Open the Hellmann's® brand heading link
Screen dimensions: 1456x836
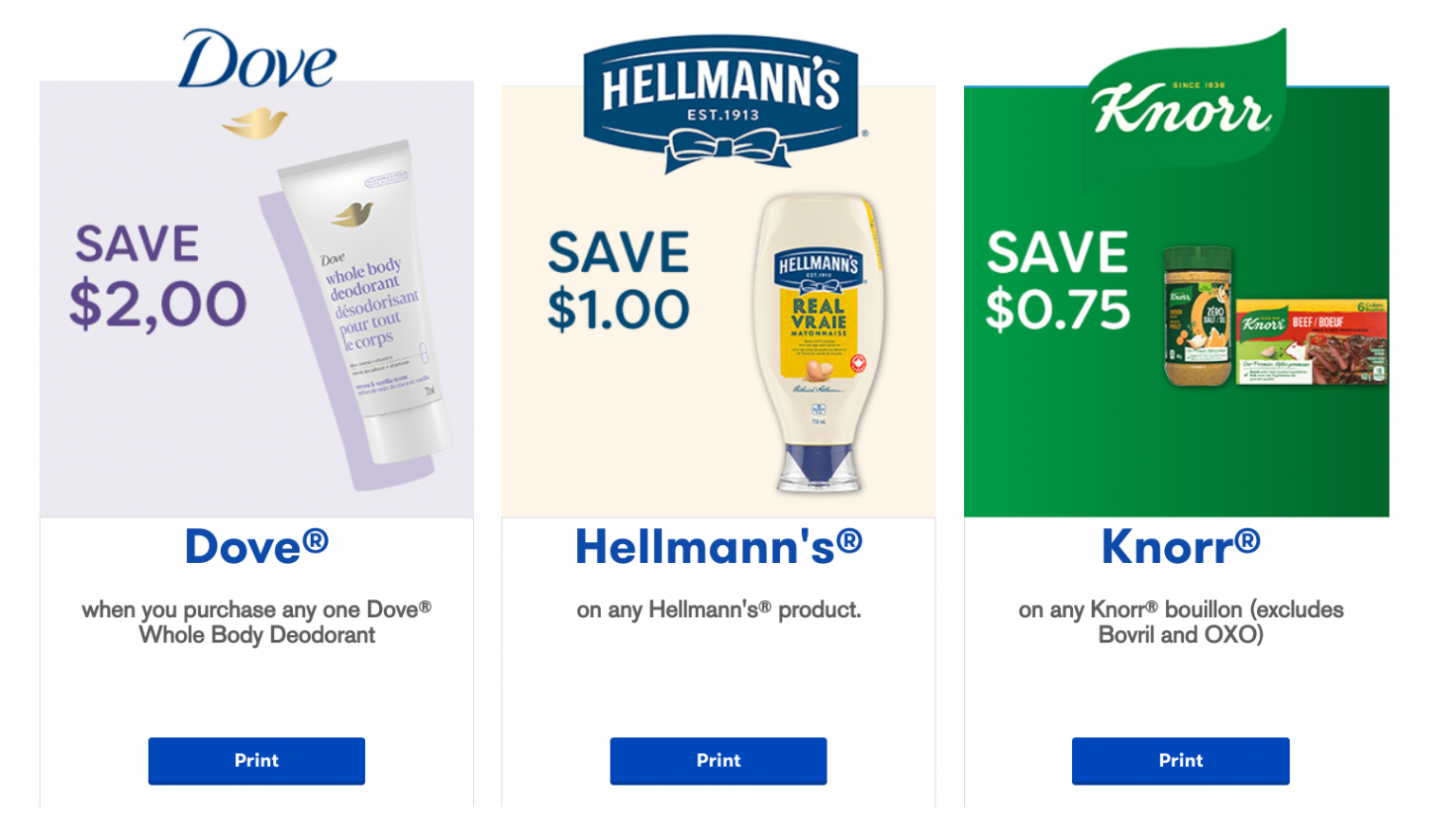[718, 545]
